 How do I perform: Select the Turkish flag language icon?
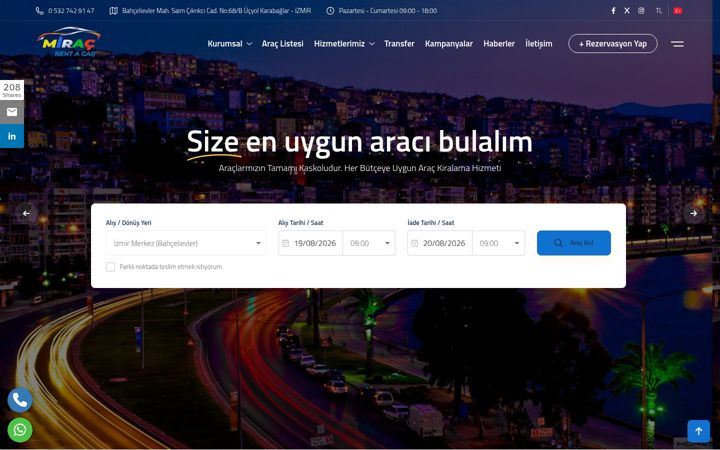(677, 11)
